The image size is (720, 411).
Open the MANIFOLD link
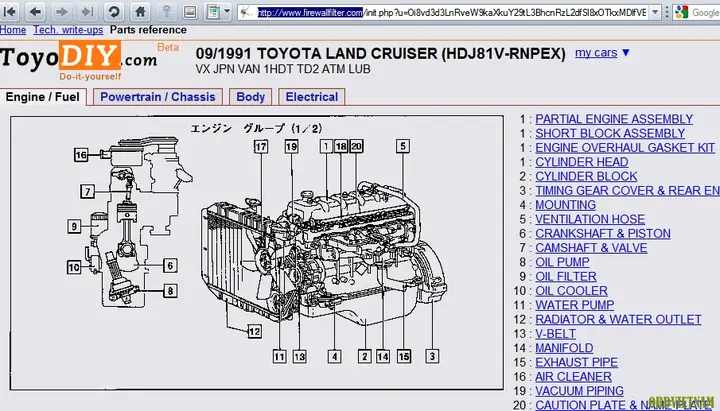564,348
